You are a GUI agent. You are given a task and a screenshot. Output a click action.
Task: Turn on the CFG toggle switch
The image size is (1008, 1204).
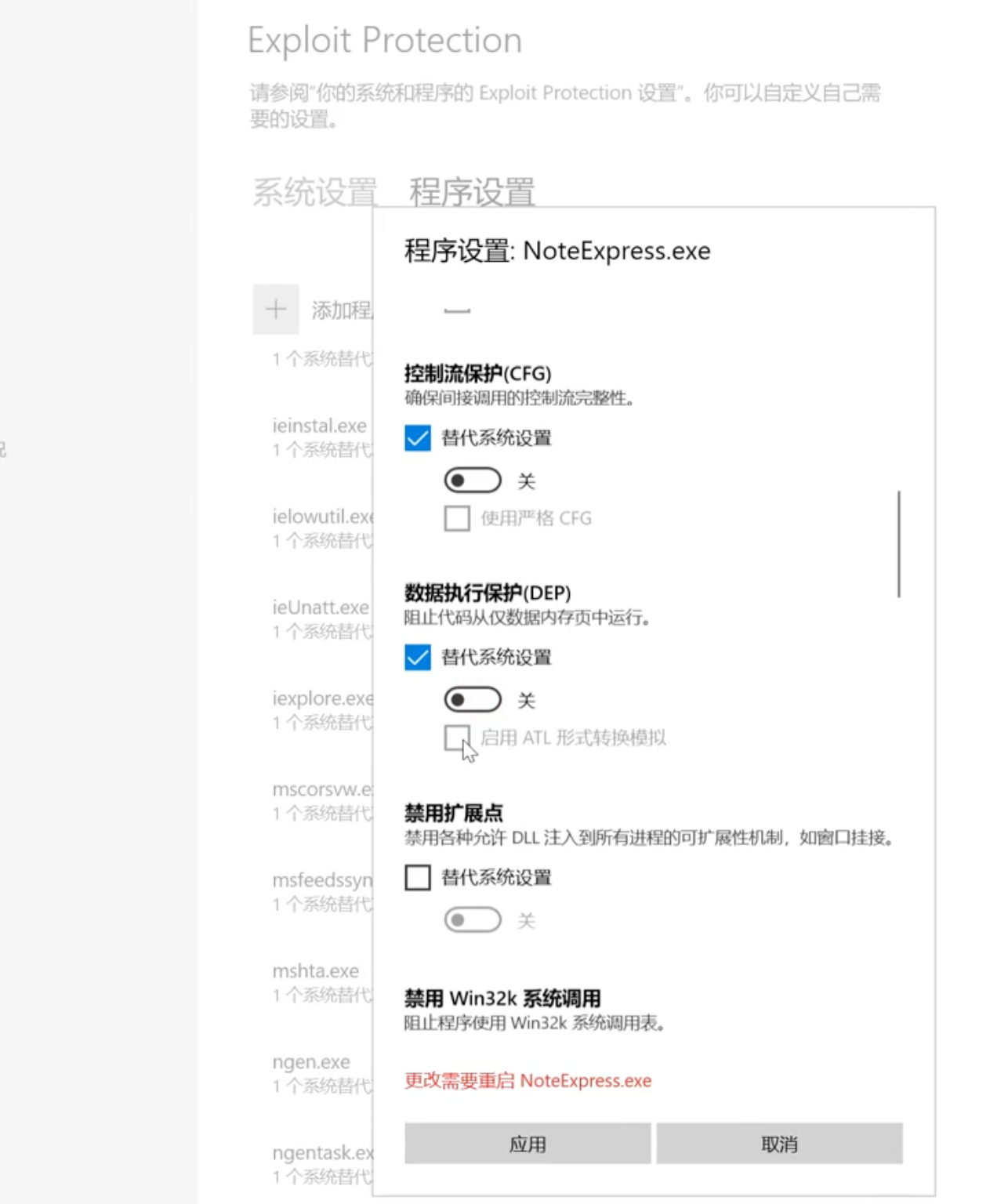[472, 480]
